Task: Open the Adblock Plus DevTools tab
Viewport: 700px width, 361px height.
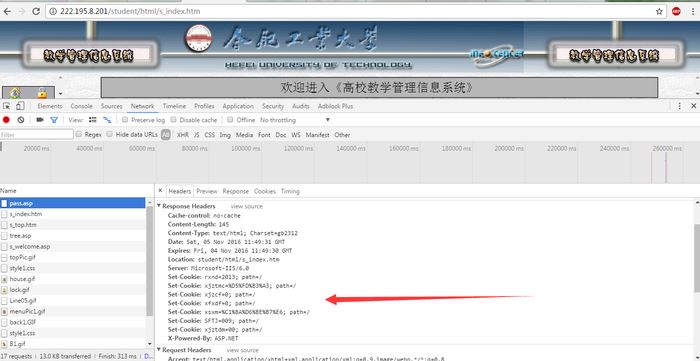Action: point(335,106)
